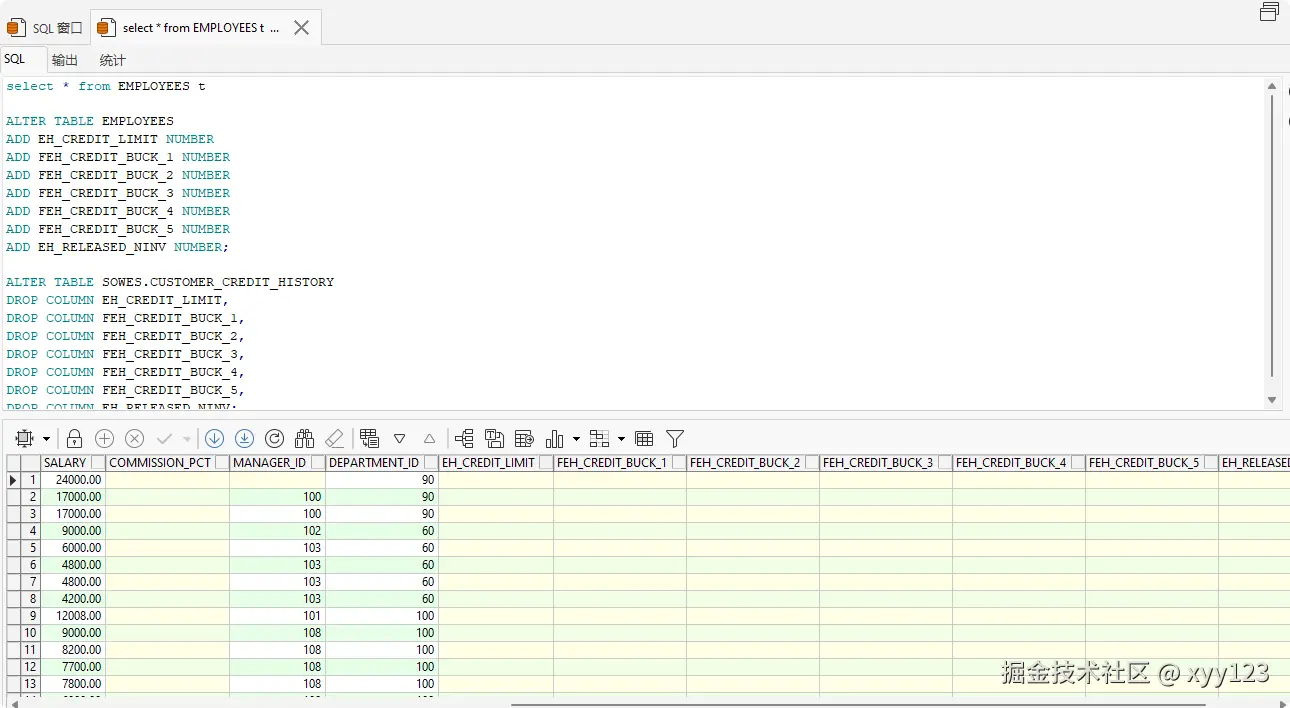This screenshot has height=708, width=1290.
Task: Select the salary cell 12008.00
Action: (74, 616)
